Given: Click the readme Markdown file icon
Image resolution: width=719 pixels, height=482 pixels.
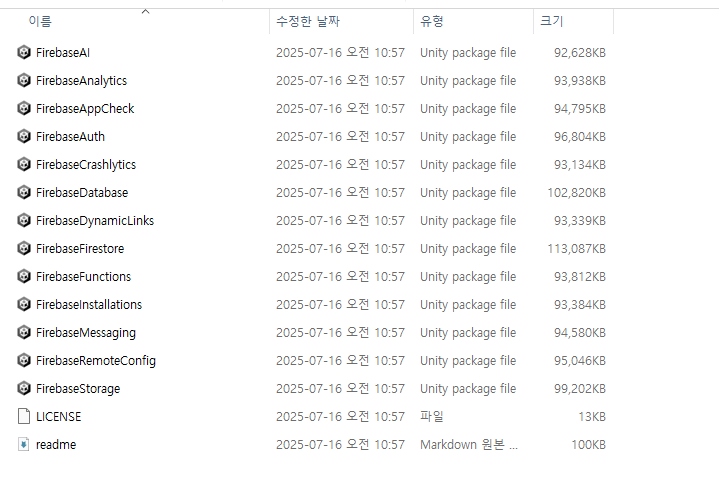Looking at the screenshot, I should [24, 444].
